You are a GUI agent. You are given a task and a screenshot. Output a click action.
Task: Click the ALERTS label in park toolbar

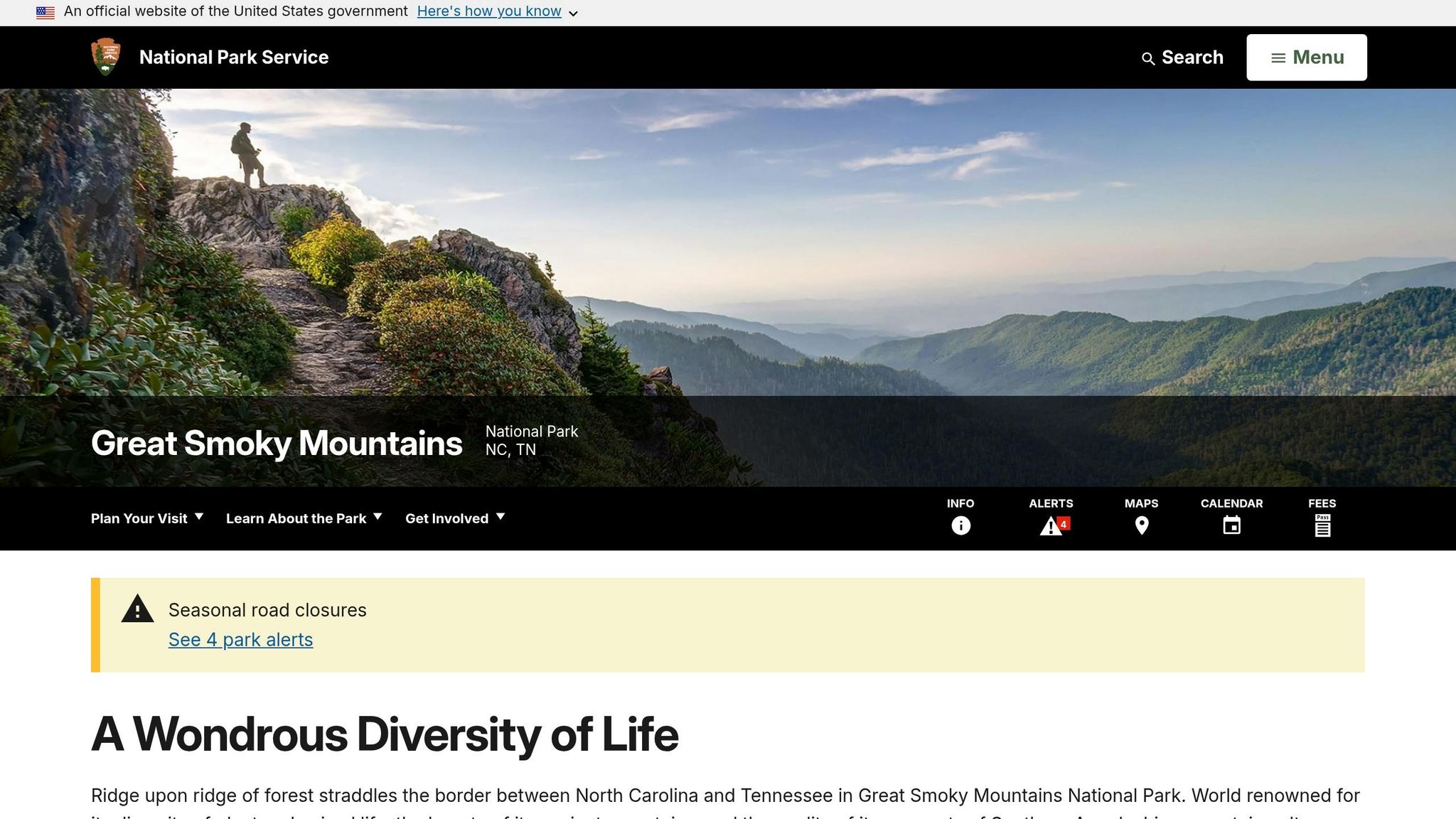[1051, 503]
